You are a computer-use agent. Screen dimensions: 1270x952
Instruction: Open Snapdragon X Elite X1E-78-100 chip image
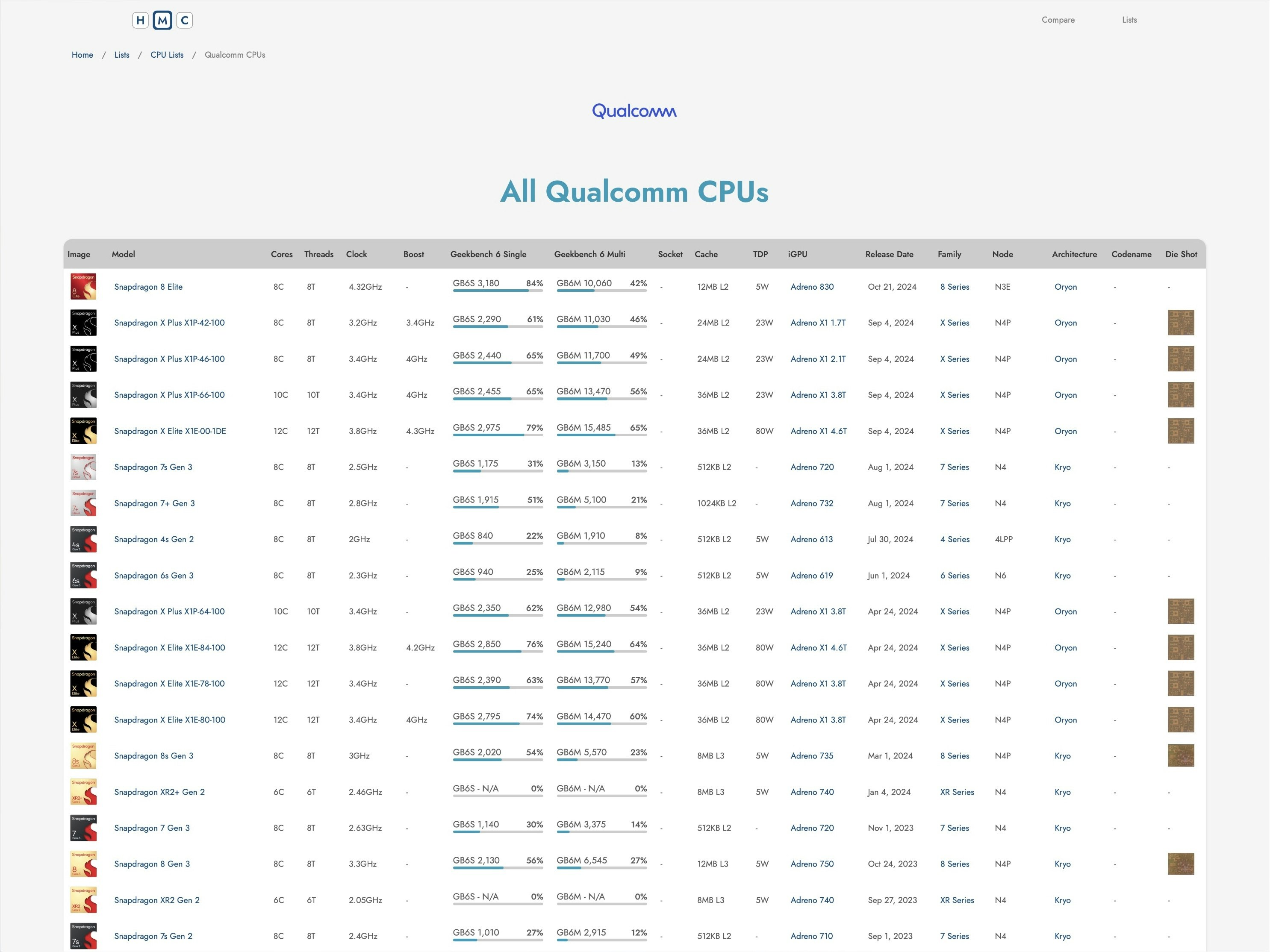click(83, 683)
